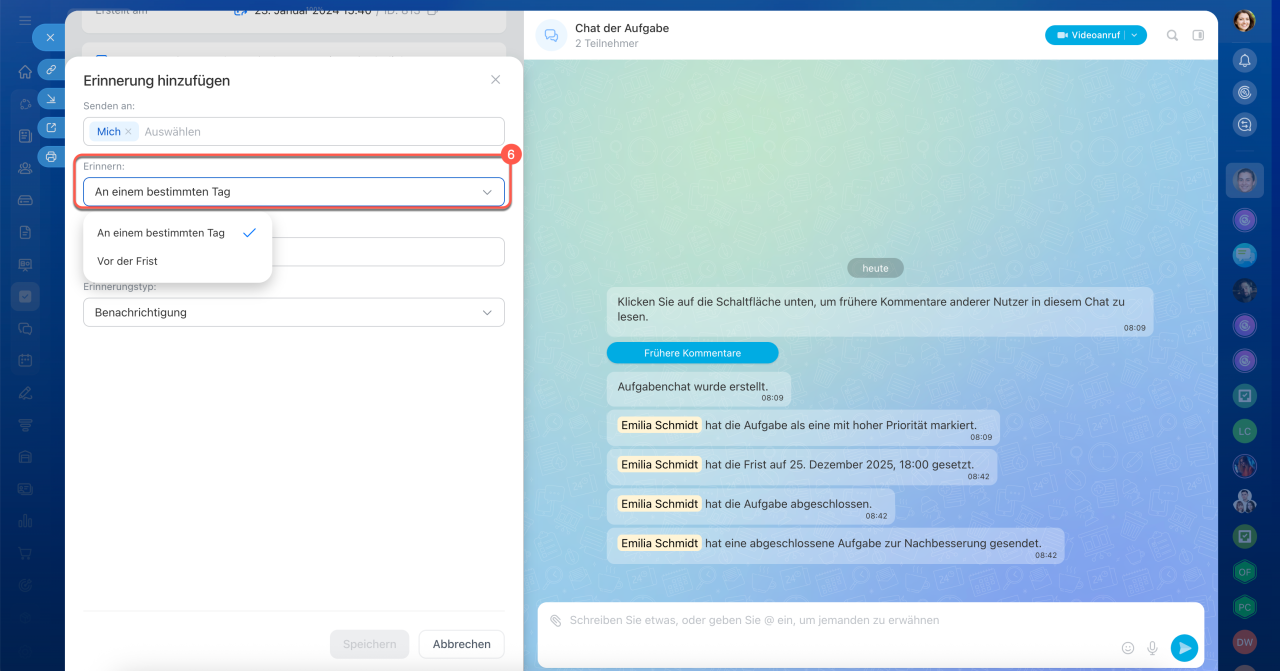Click the Abbrechen button
This screenshot has height=671, width=1280.
pos(462,644)
